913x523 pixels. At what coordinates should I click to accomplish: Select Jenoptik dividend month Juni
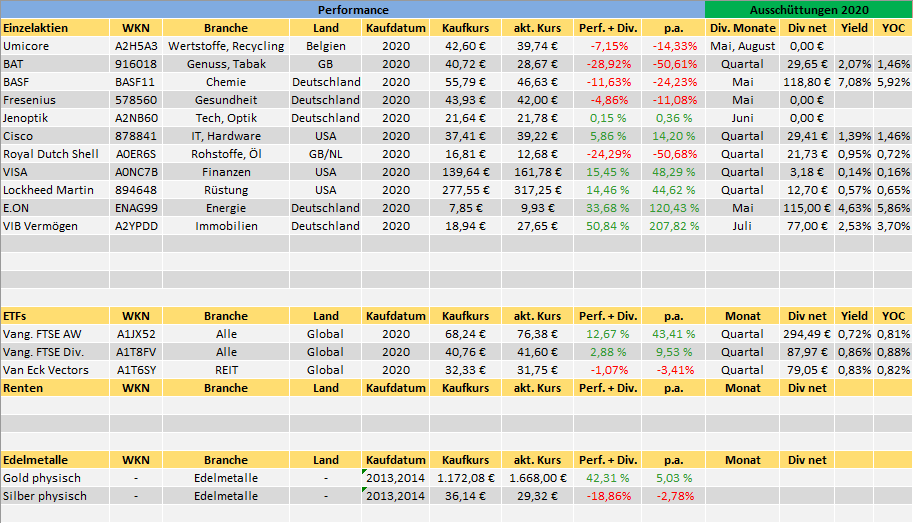[742, 118]
